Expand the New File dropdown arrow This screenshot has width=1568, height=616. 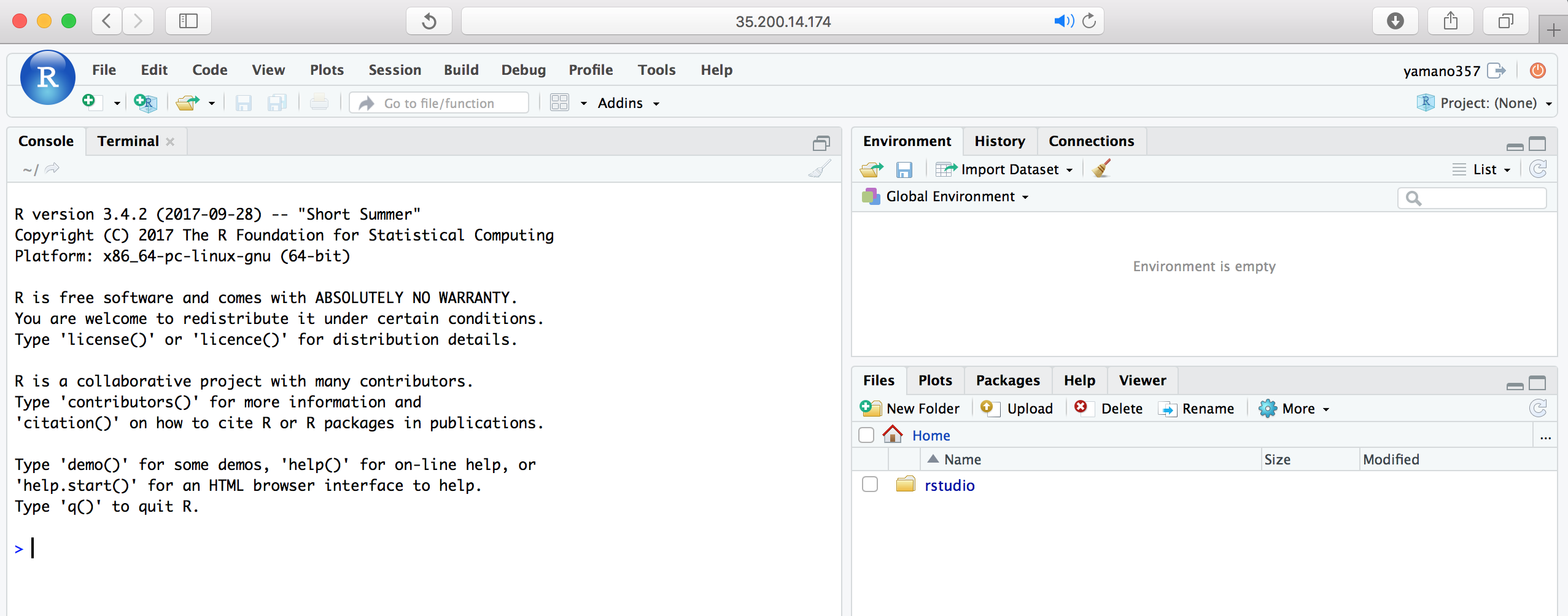[117, 104]
